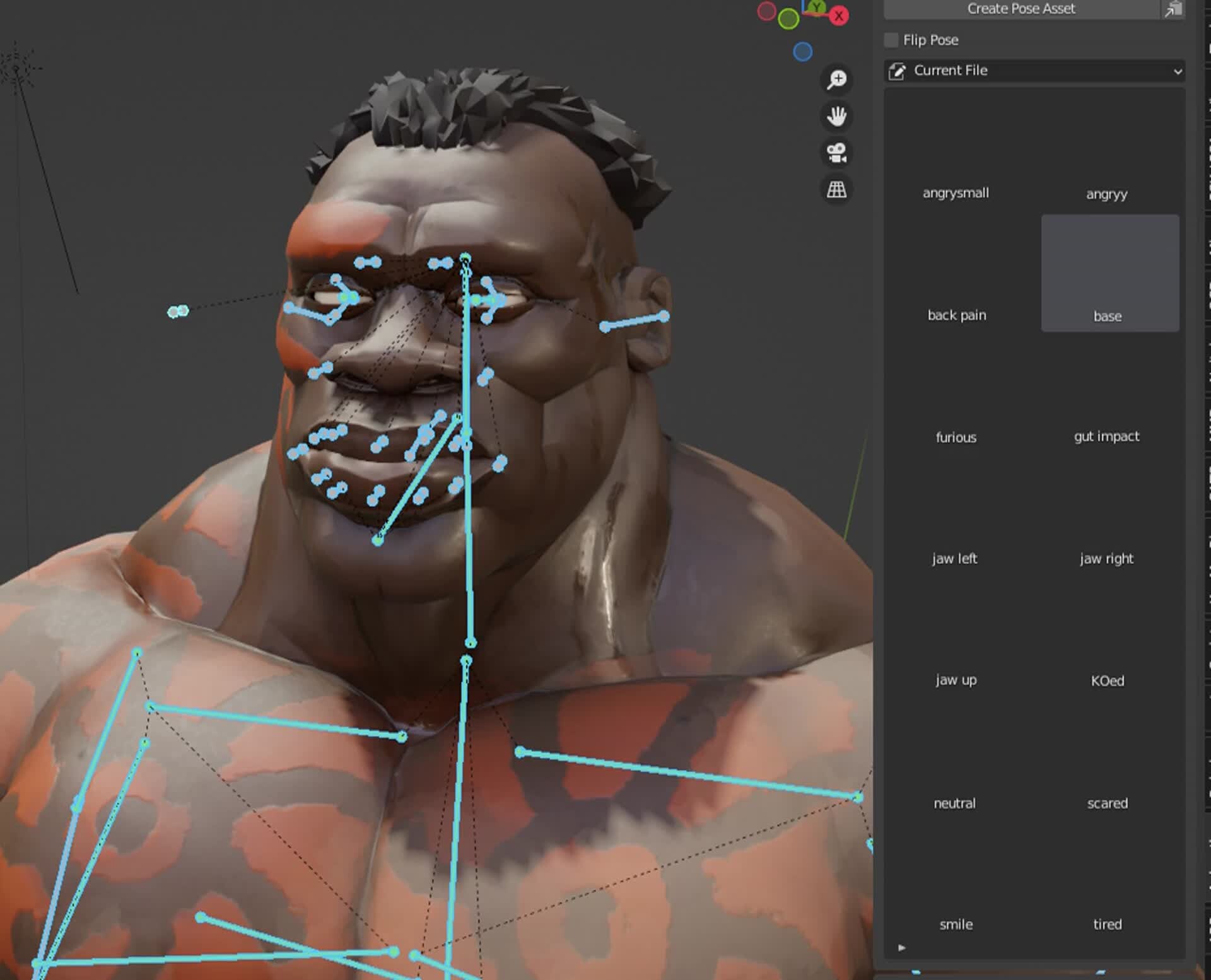Apply the gut impact pose
Screen dimensions: 1211x980
(1107, 436)
